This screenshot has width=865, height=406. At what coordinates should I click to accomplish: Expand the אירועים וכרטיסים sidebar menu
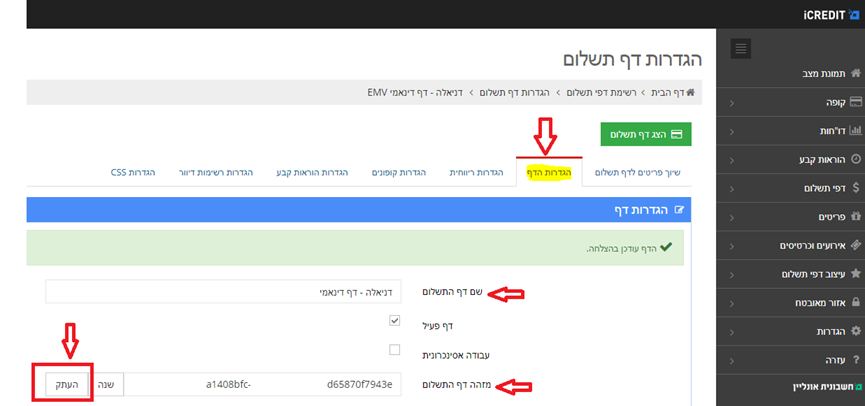731,246
